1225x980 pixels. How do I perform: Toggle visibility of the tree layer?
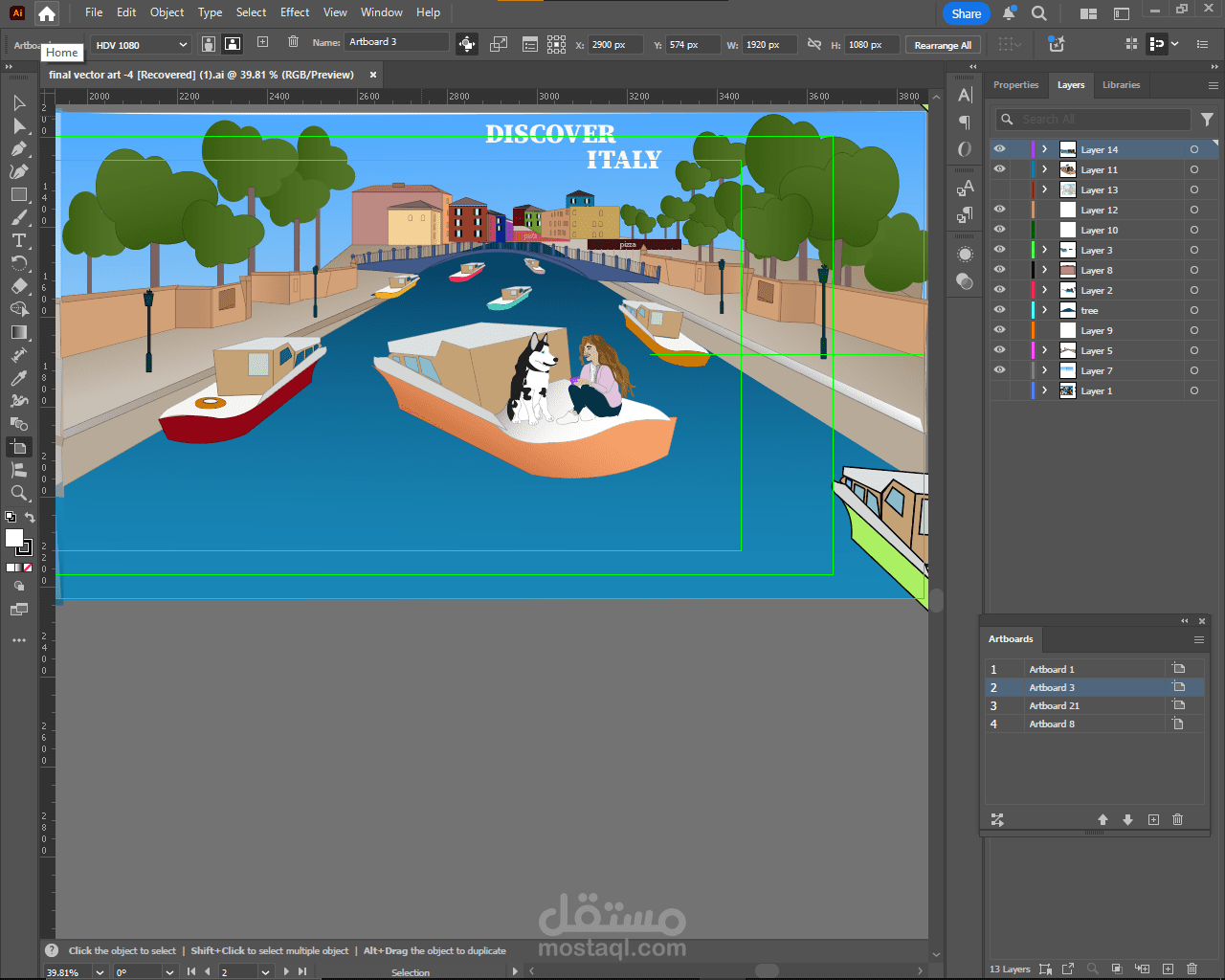coord(999,310)
